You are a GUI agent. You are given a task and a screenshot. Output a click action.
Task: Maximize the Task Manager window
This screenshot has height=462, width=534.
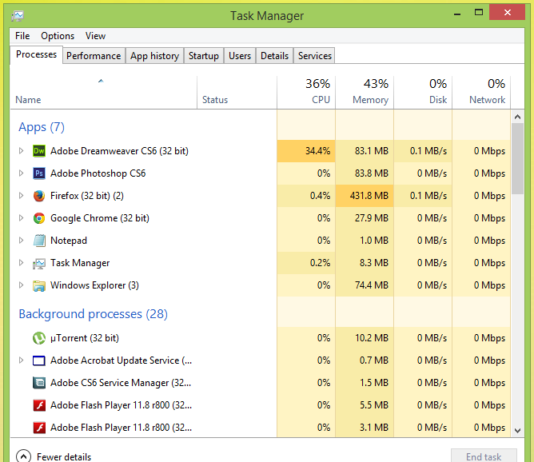click(479, 13)
